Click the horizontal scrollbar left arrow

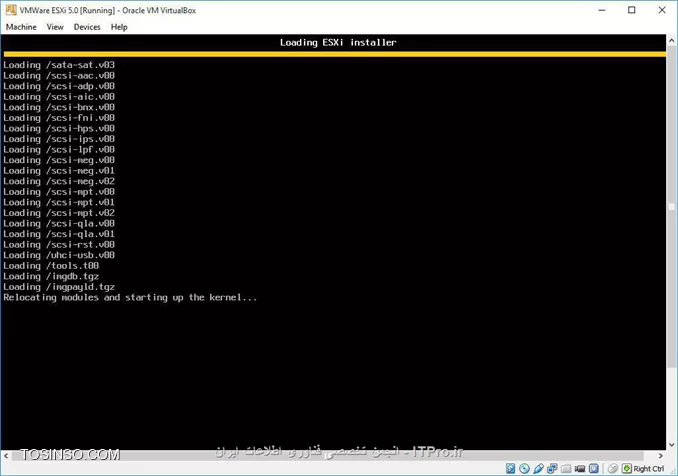pyautogui.click(x=6, y=455)
